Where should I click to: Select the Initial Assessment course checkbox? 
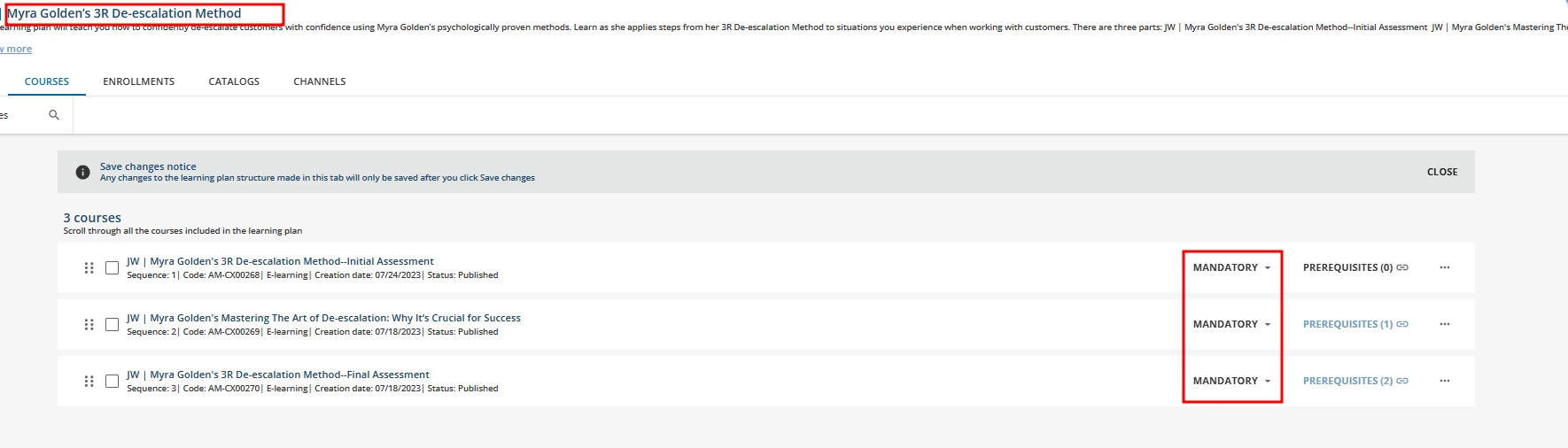(x=112, y=267)
